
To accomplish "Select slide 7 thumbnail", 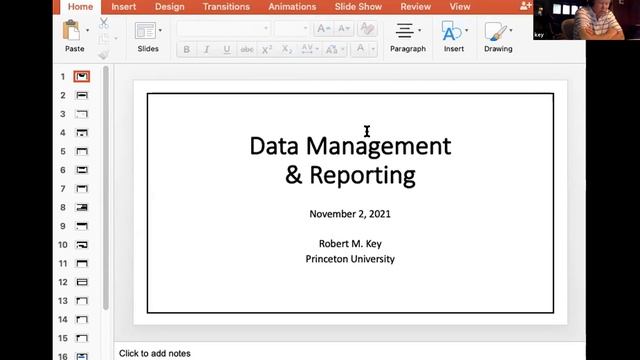I will [x=82, y=189].
